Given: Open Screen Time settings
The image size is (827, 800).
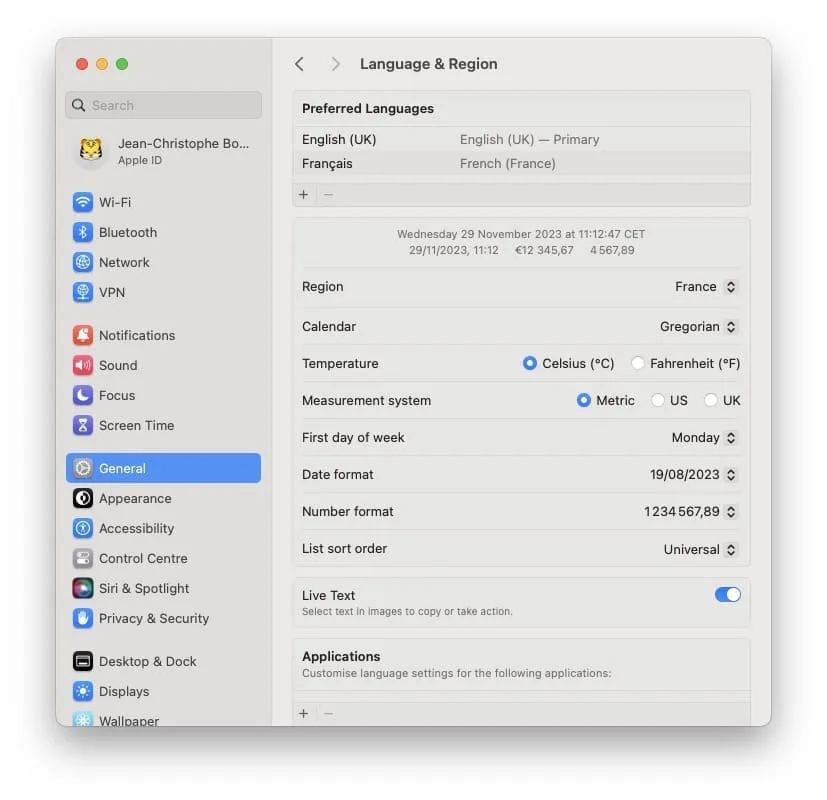Looking at the screenshot, I should (136, 425).
